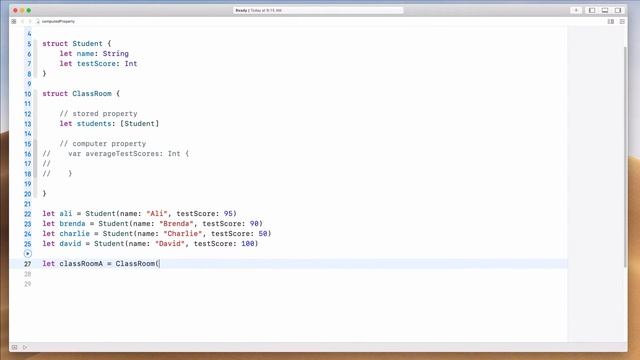Show the debug area at the bottom left
The height and width of the screenshot is (360, 640).
coord(14,347)
